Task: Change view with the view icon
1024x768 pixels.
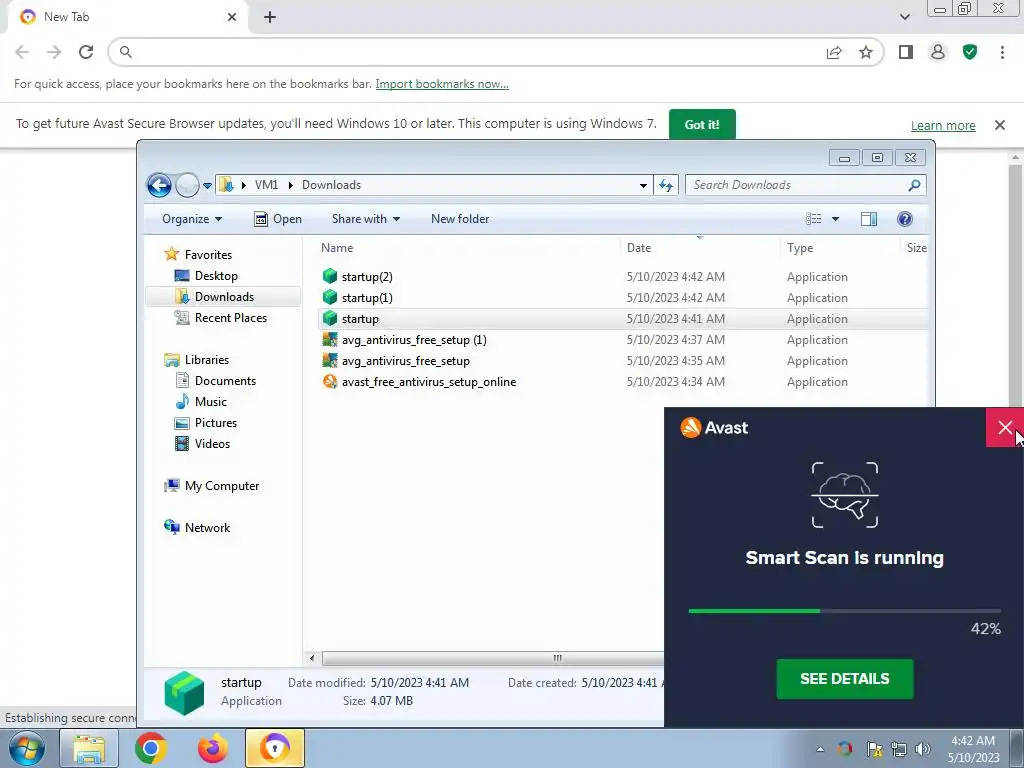Action: coord(814,219)
